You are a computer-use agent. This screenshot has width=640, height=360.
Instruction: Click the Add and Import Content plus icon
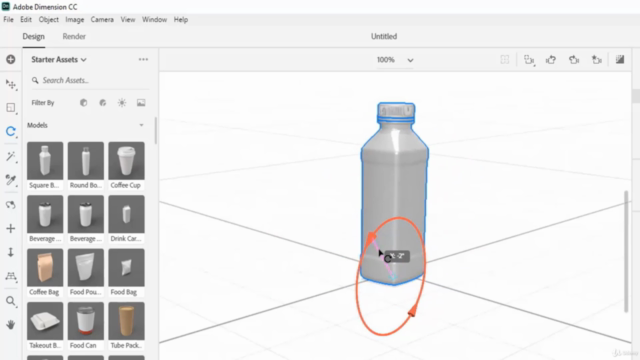[x=11, y=60]
